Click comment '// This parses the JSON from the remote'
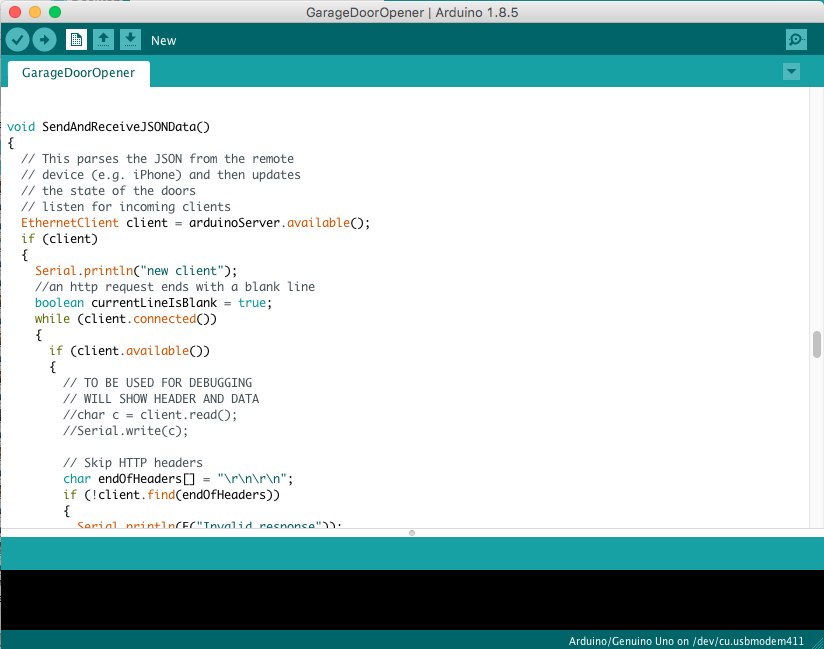Viewport: 824px width, 649px height. click(x=158, y=159)
